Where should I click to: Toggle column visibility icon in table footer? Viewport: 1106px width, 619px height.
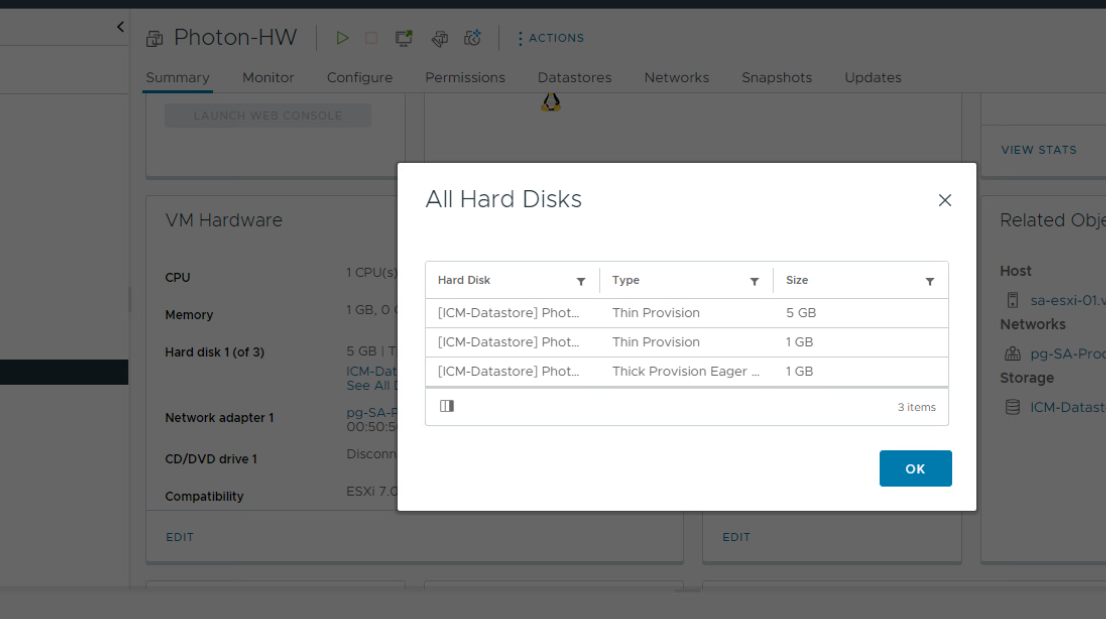coord(446,406)
